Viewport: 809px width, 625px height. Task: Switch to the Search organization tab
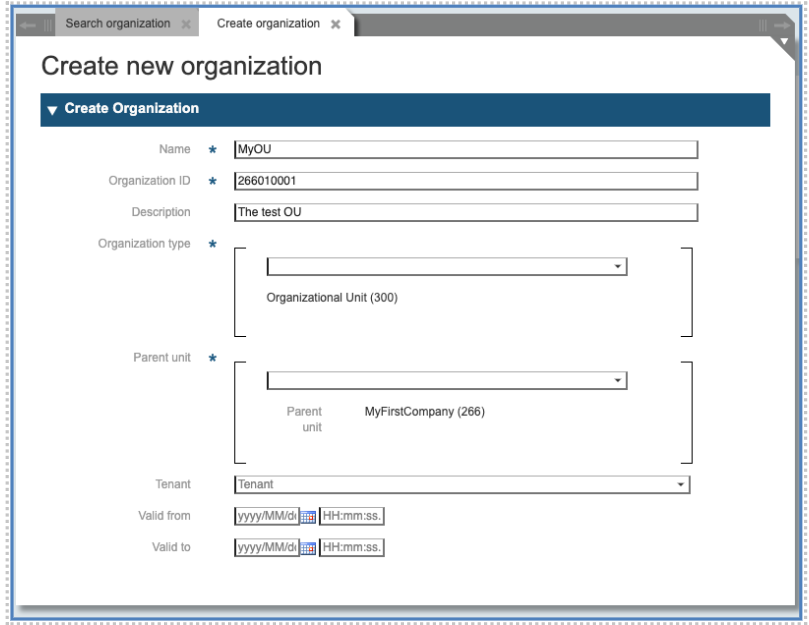pos(117,24)
